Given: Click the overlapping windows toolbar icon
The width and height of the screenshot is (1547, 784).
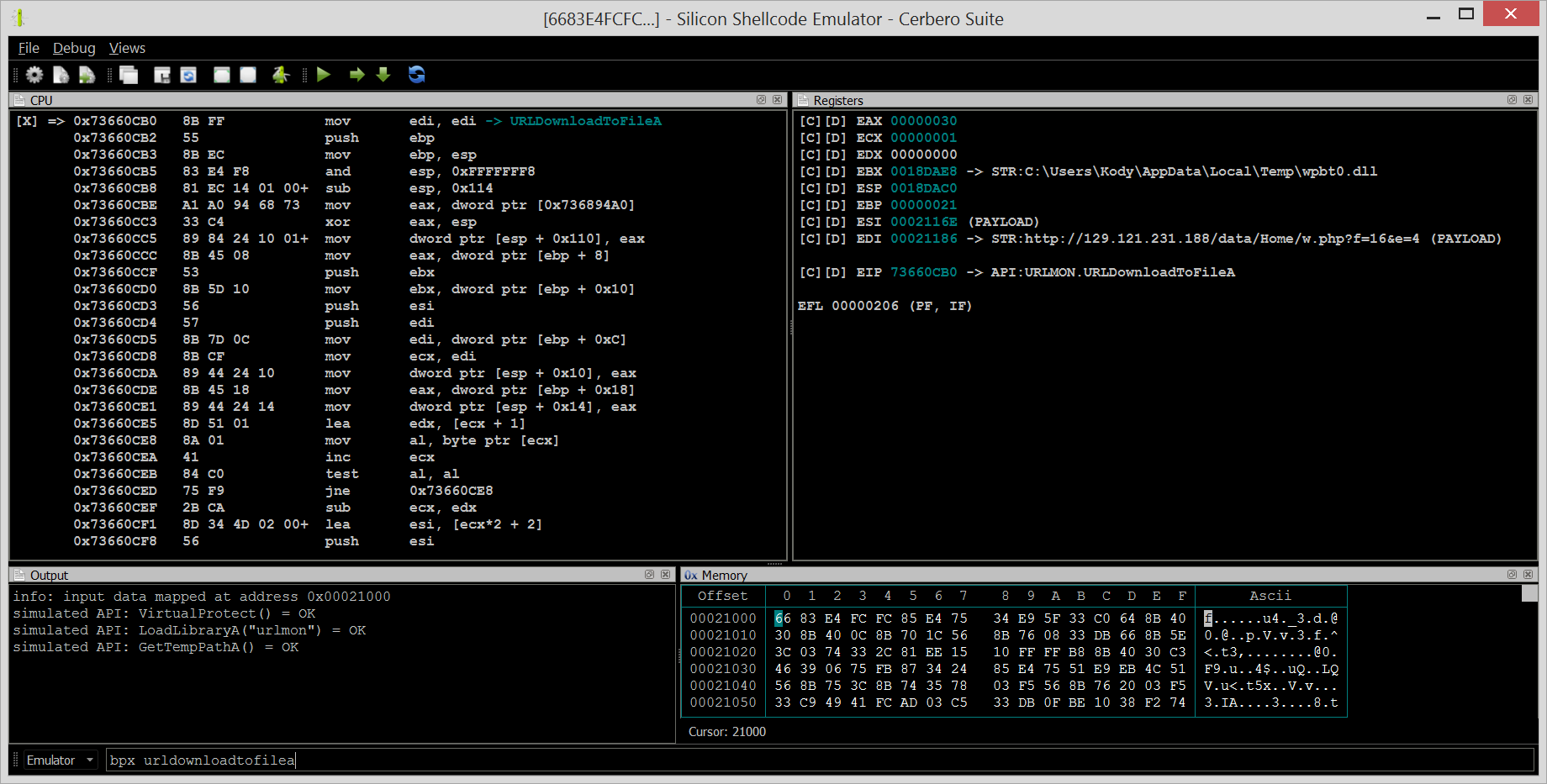Looking at the screenshot, I should pos(129,75).
